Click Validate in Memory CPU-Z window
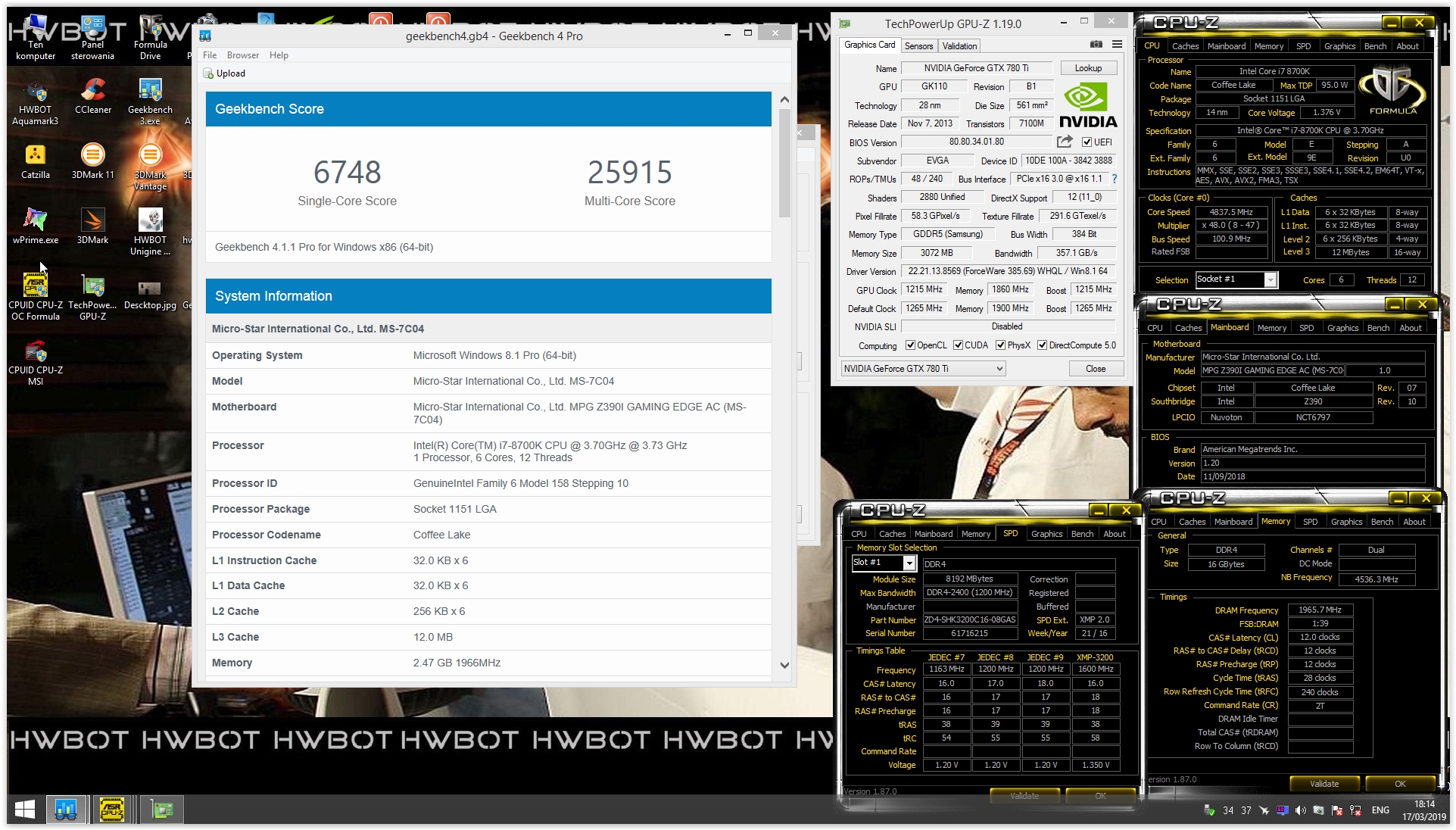This screenshot has width=1456, height=830. click(x=1324, y=784)
